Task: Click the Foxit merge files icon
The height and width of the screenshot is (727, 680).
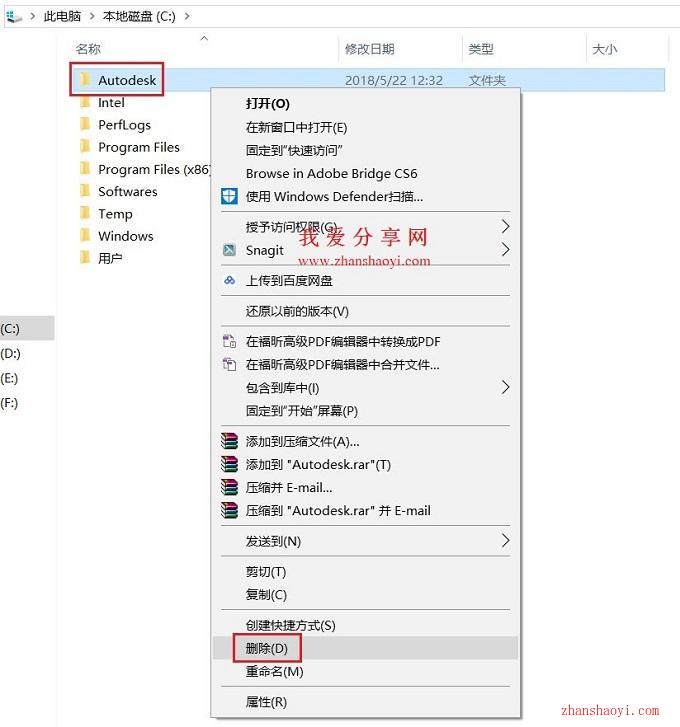Action: tap(229, 364)
